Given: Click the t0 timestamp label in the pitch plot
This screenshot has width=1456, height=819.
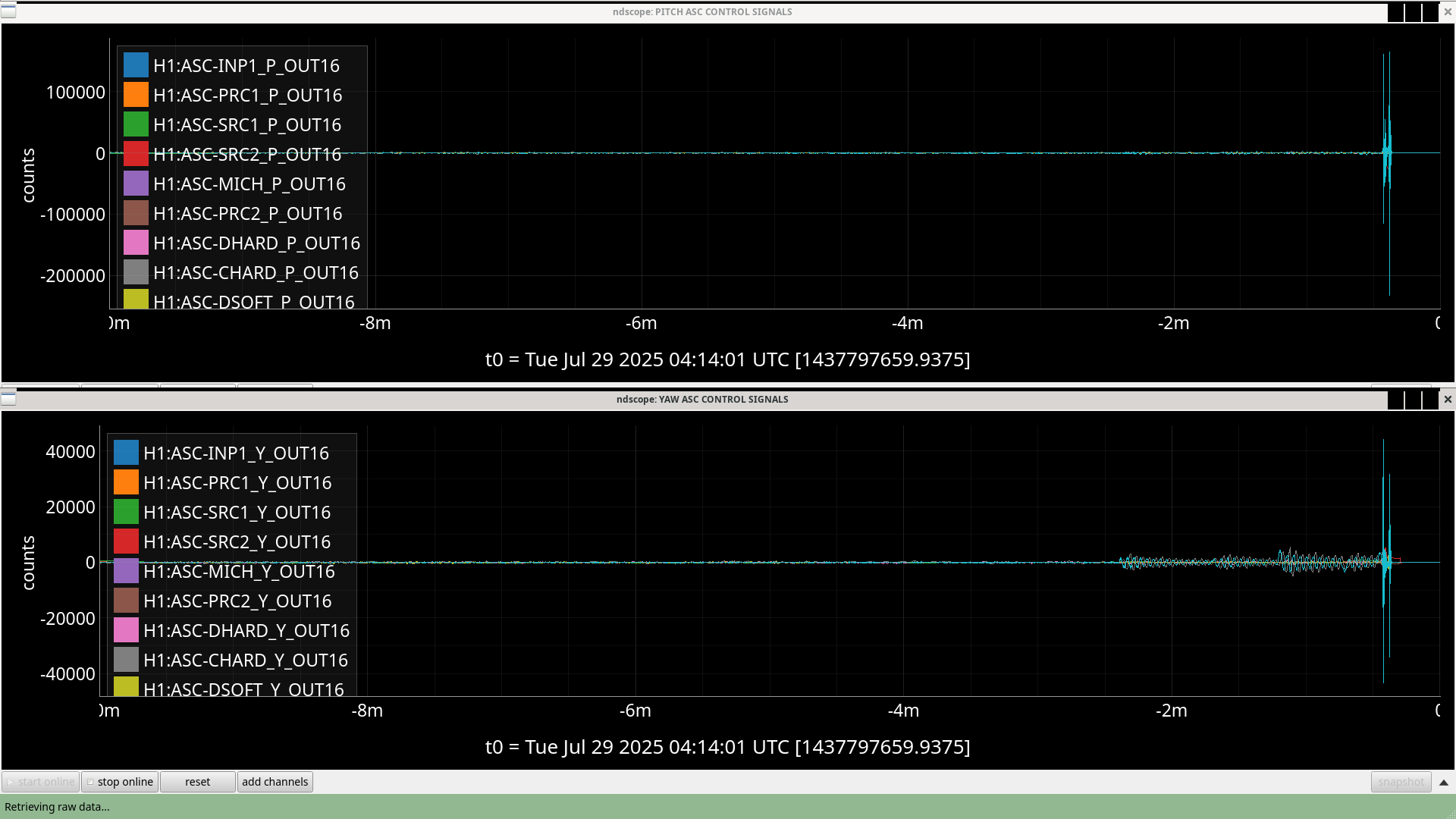Looking at the screenshot, I should pyautogui.click(x=727, y=359).
